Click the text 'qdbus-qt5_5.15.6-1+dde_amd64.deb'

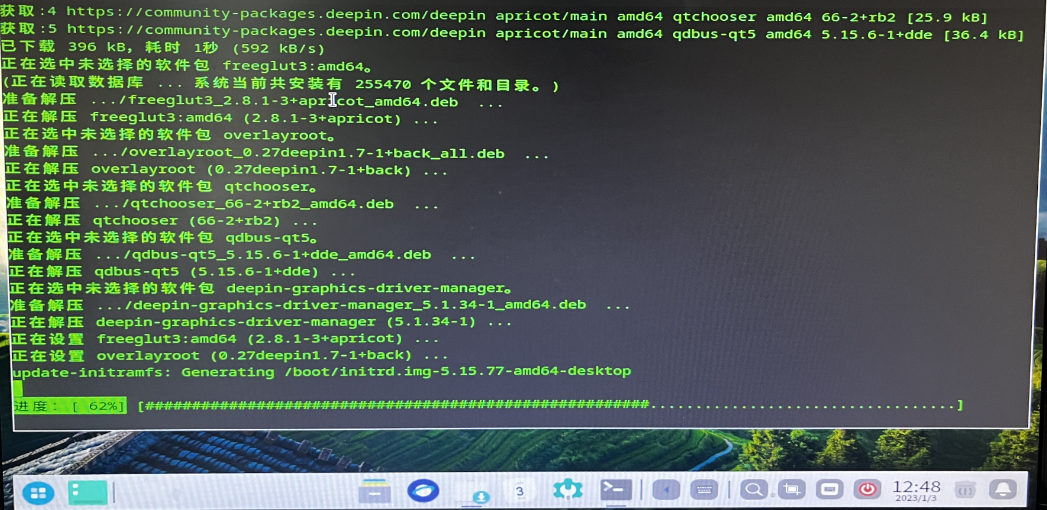[x=282, y=254]
